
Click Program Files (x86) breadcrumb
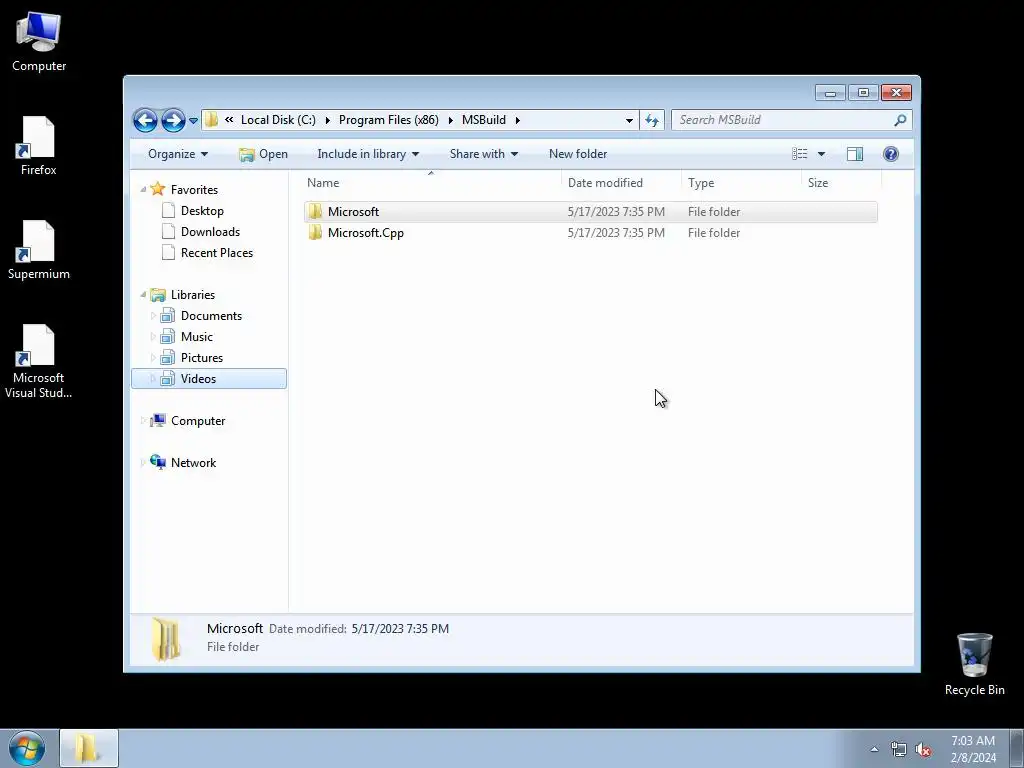(x=389, y=120)
